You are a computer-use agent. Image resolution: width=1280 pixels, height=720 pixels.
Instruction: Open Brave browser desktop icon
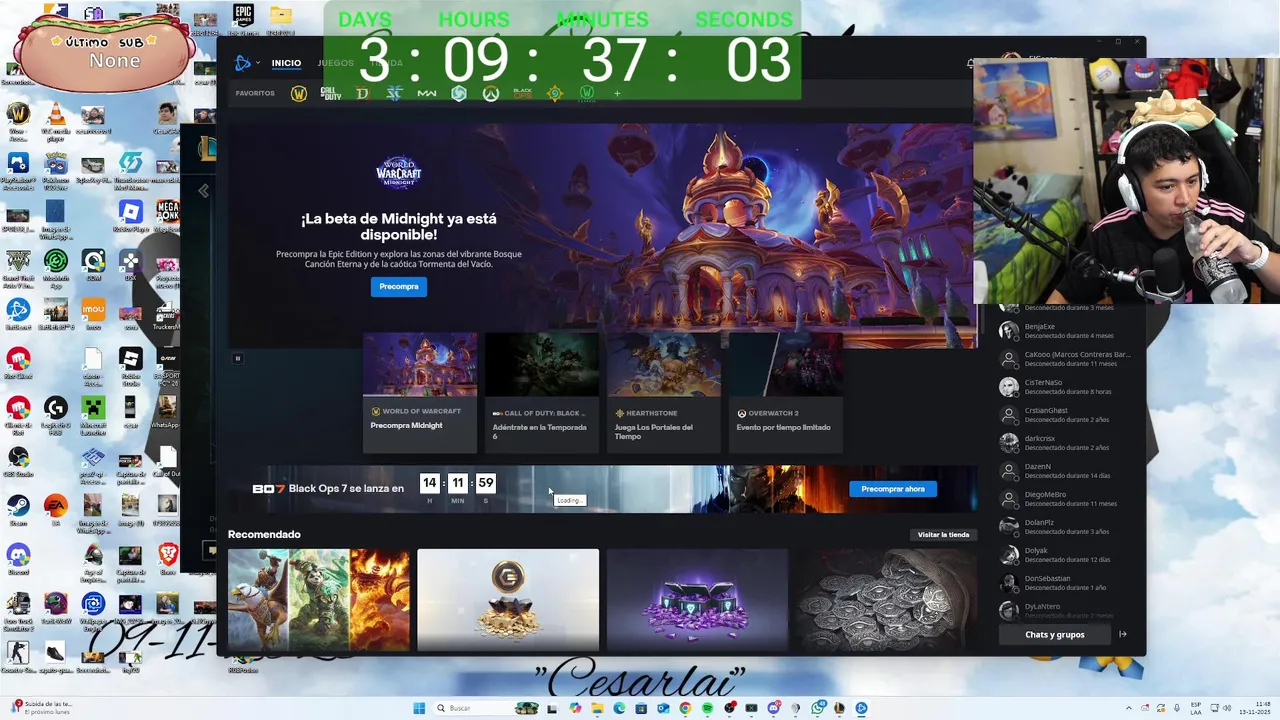click(168, 559)
